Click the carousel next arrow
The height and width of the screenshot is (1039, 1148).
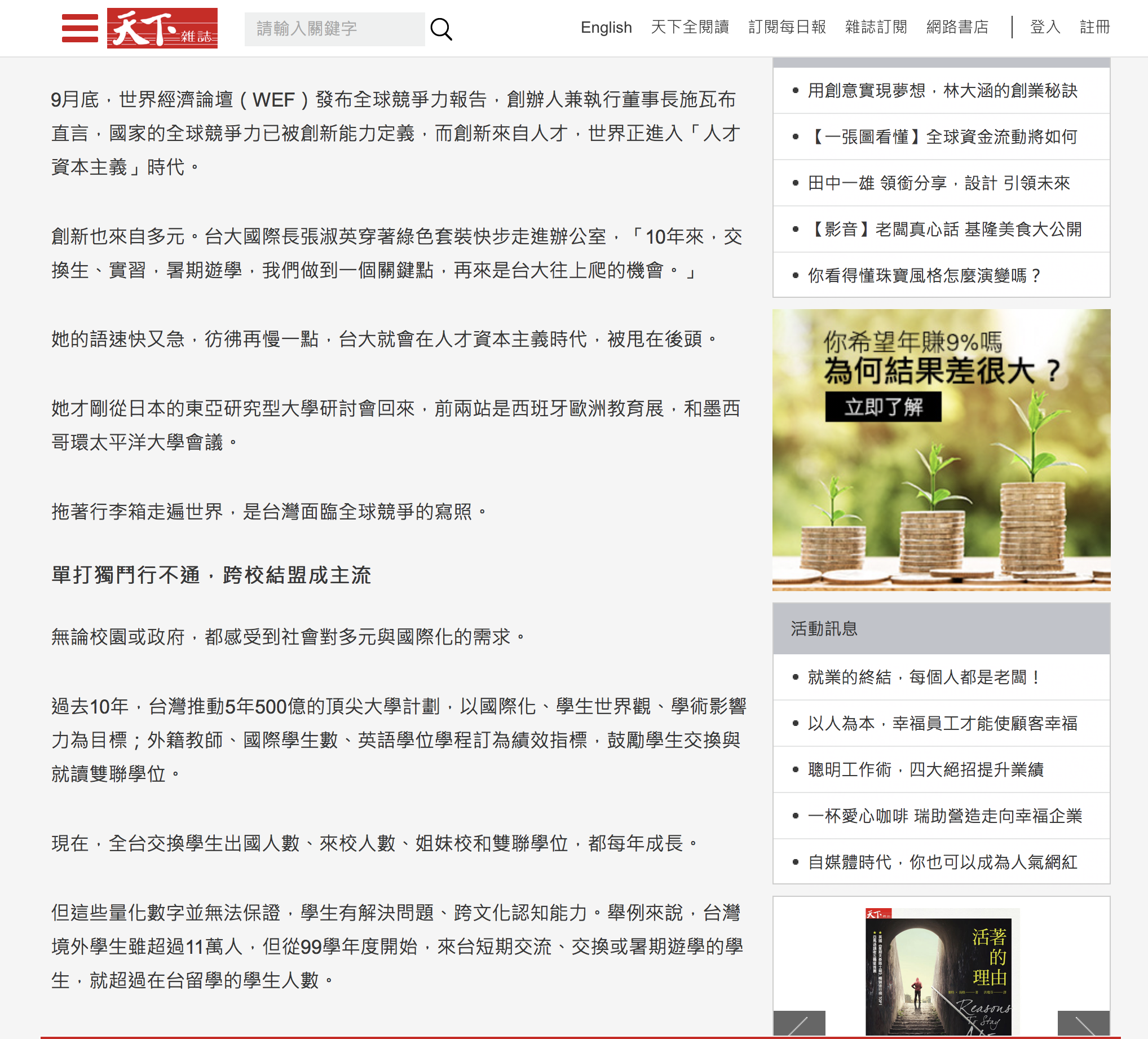point(1083,1024)
